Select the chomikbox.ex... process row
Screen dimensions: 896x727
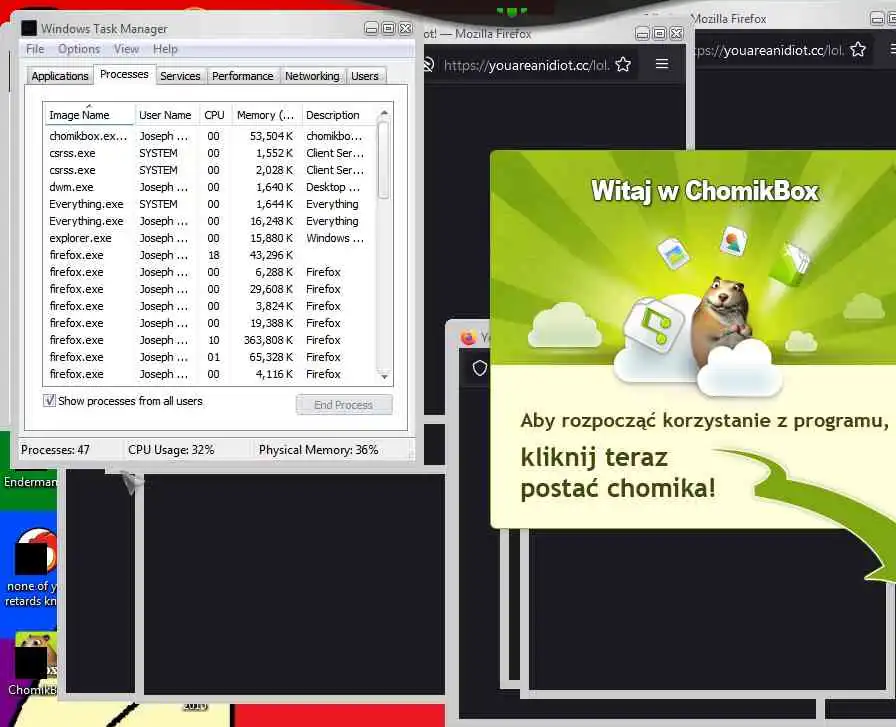[210, 136]
